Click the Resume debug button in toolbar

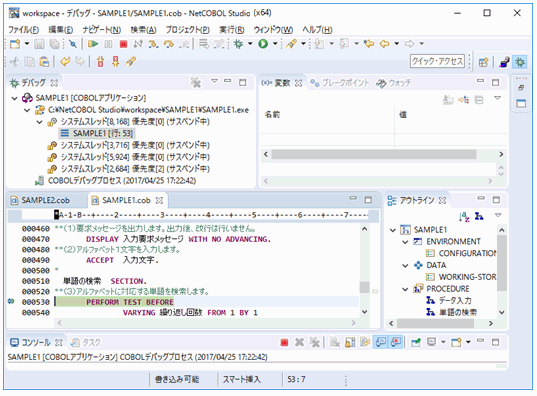click(x=93, y=44)
